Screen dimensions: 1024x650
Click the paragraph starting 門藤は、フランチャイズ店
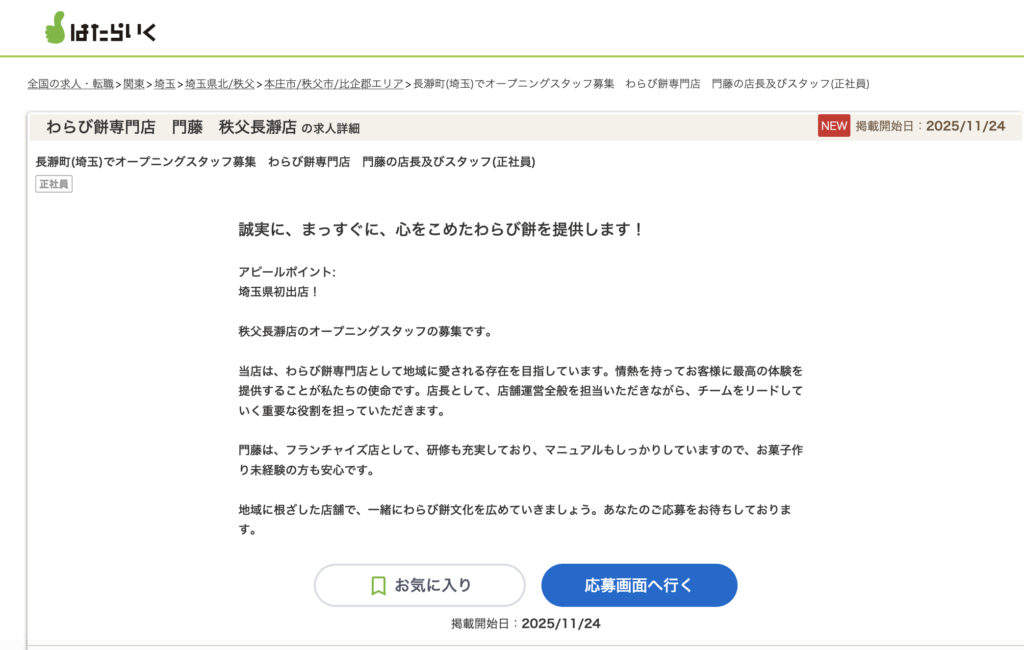coord(520,460)
